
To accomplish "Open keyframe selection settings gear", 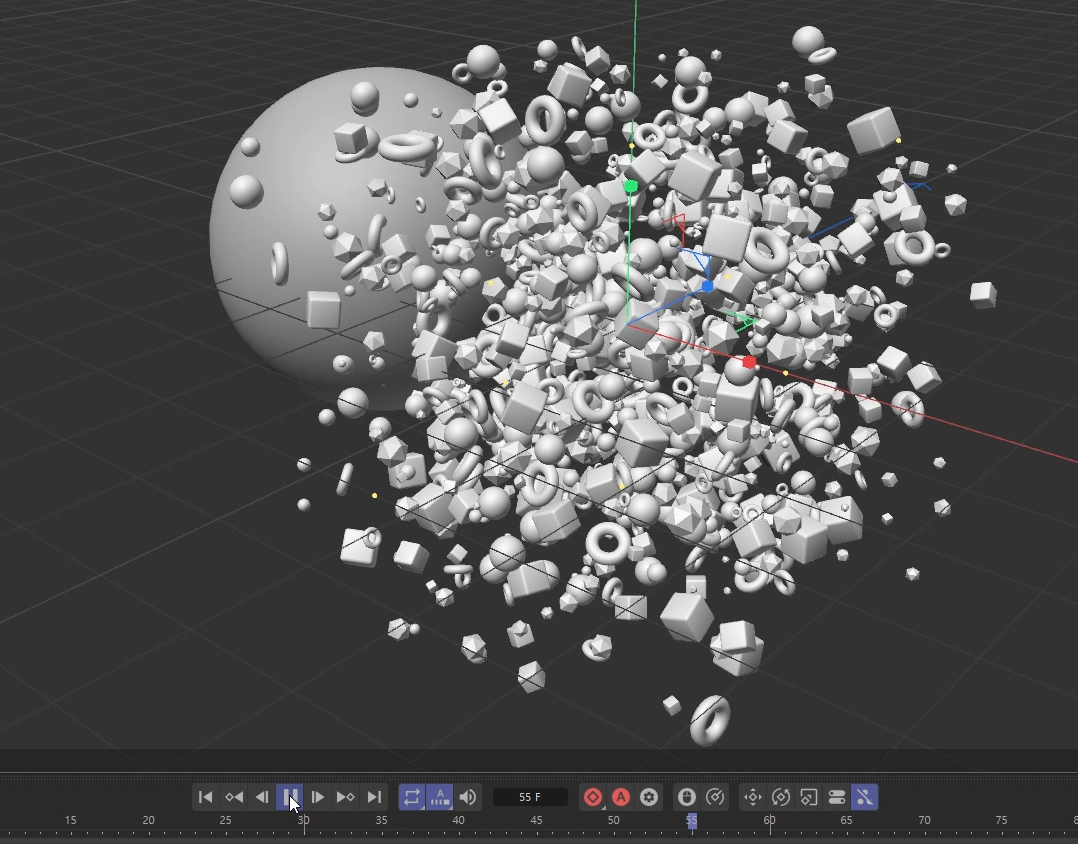I will pos(649,797).
